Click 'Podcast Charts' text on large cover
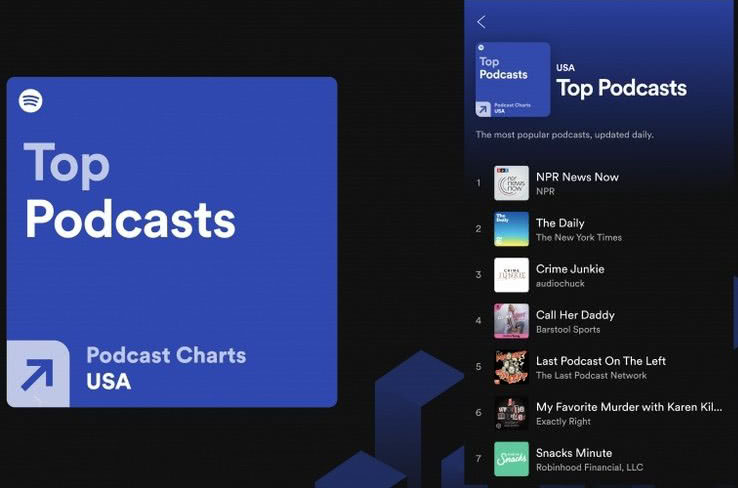This screenshot has width=738, height=488. 166,355
